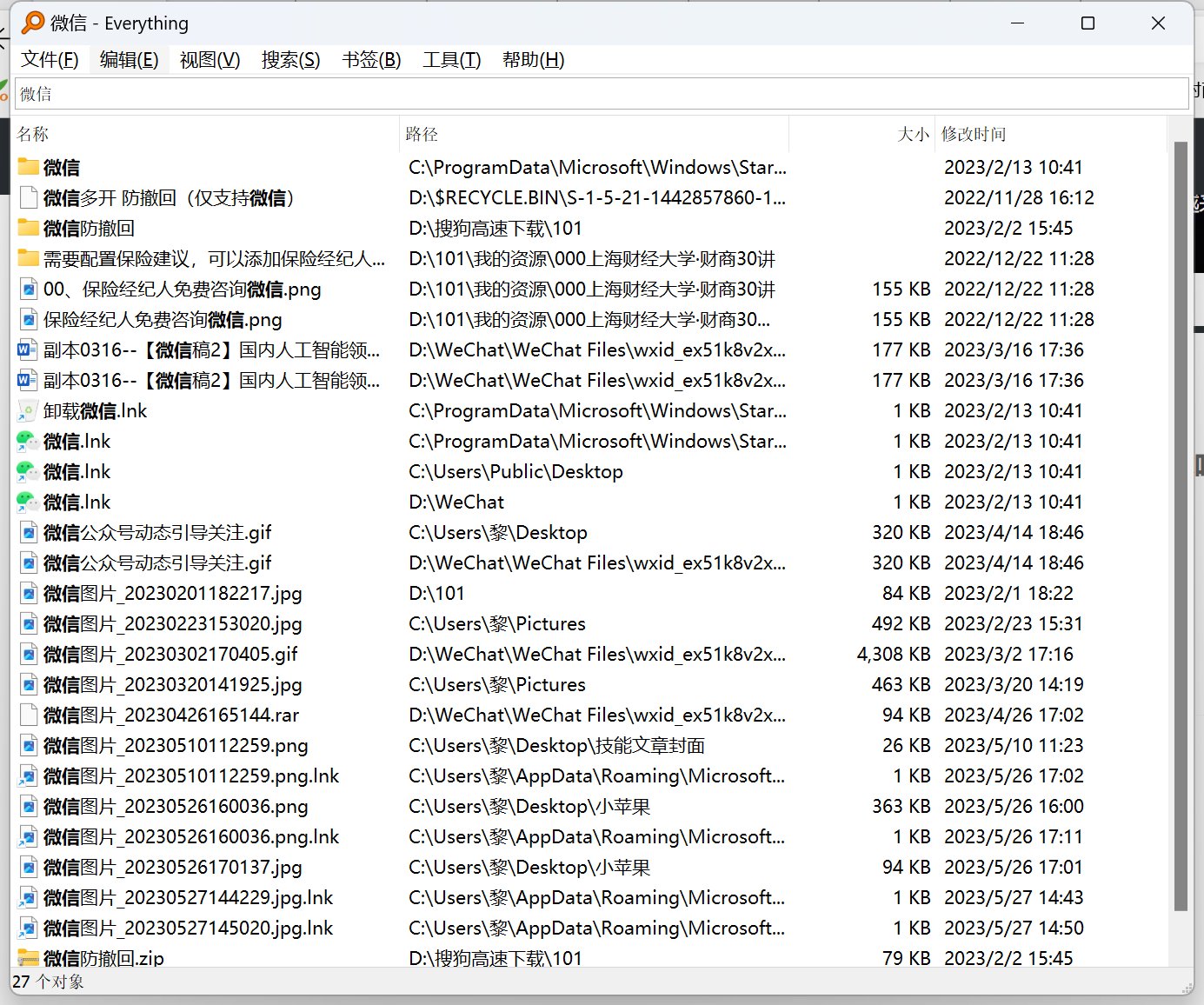
Task: Click the search box containing 微信
Action: coord(602,94)
